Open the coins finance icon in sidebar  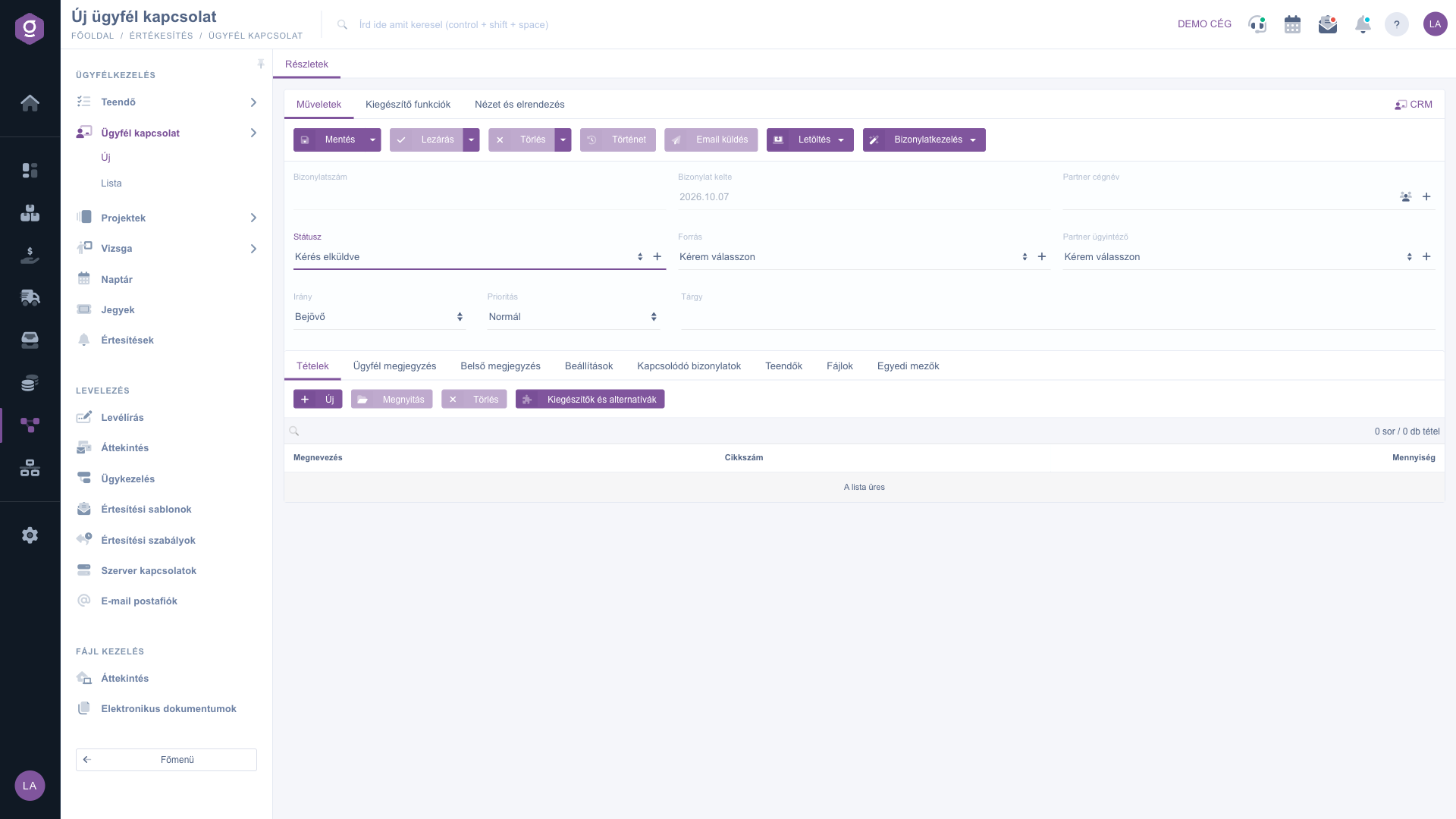click(x=30, y=383)
